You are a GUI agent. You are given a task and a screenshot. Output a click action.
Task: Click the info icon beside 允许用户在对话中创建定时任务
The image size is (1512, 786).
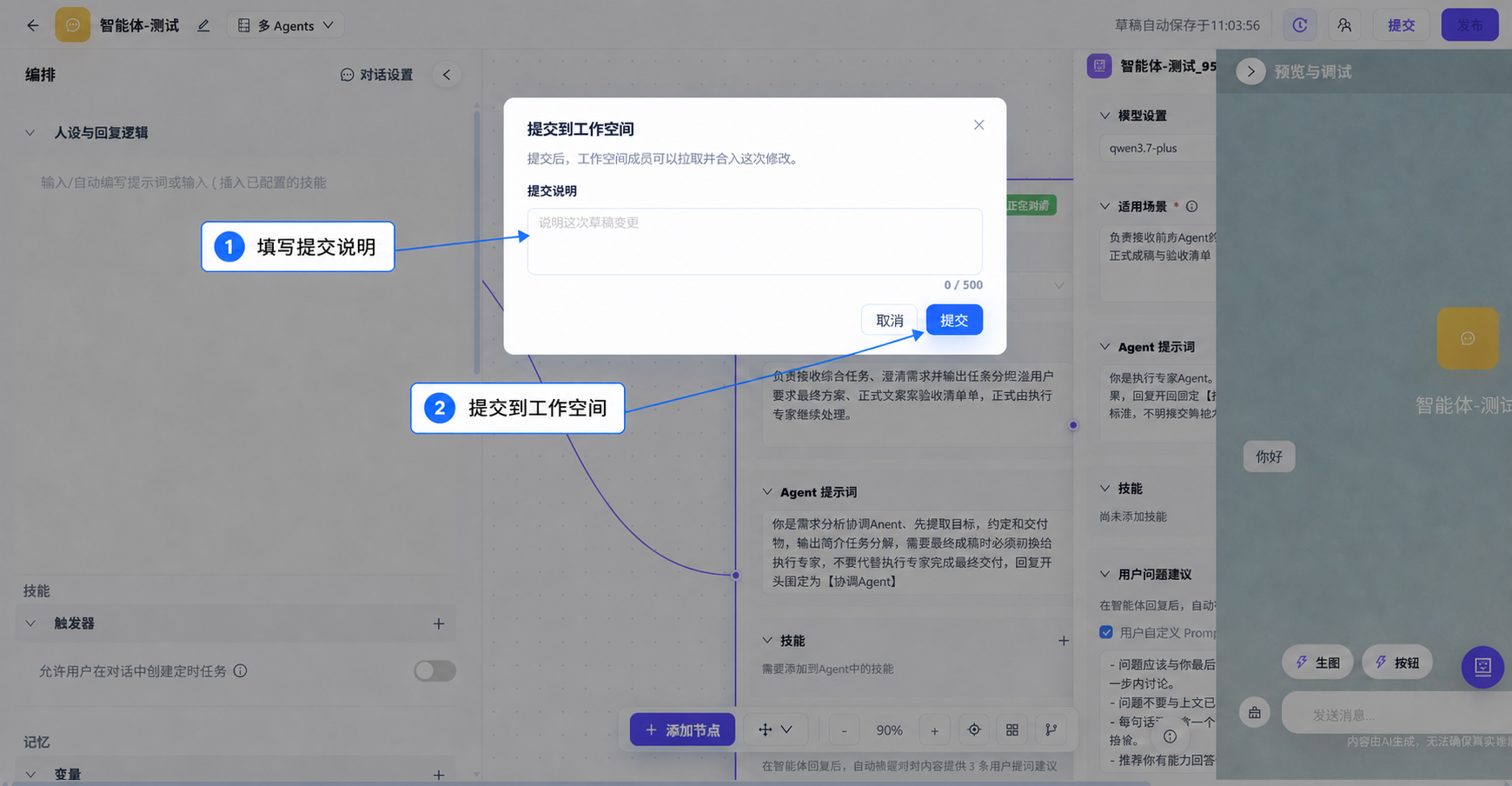(x=241, y=671)
